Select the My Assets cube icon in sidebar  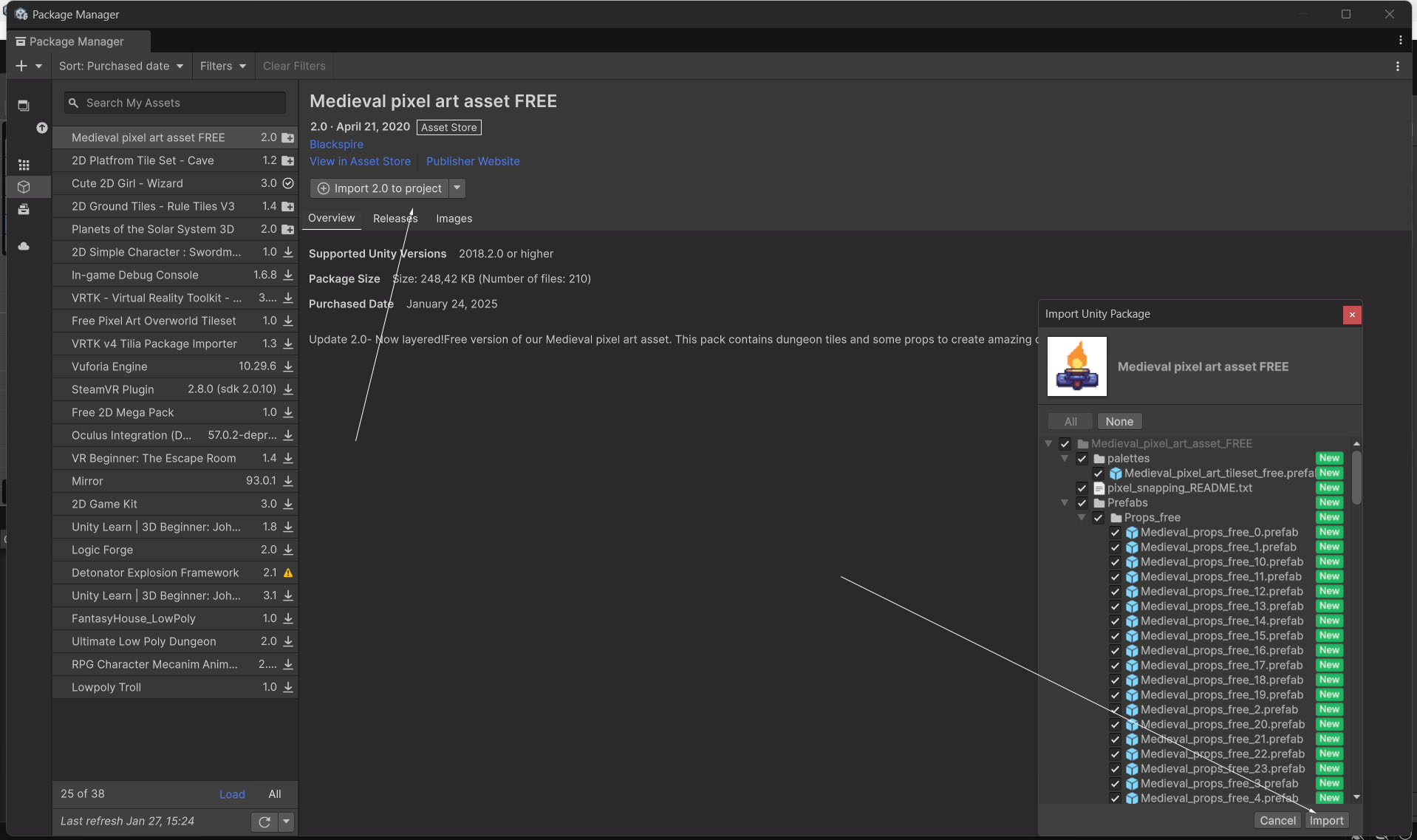tap(24, 187)
